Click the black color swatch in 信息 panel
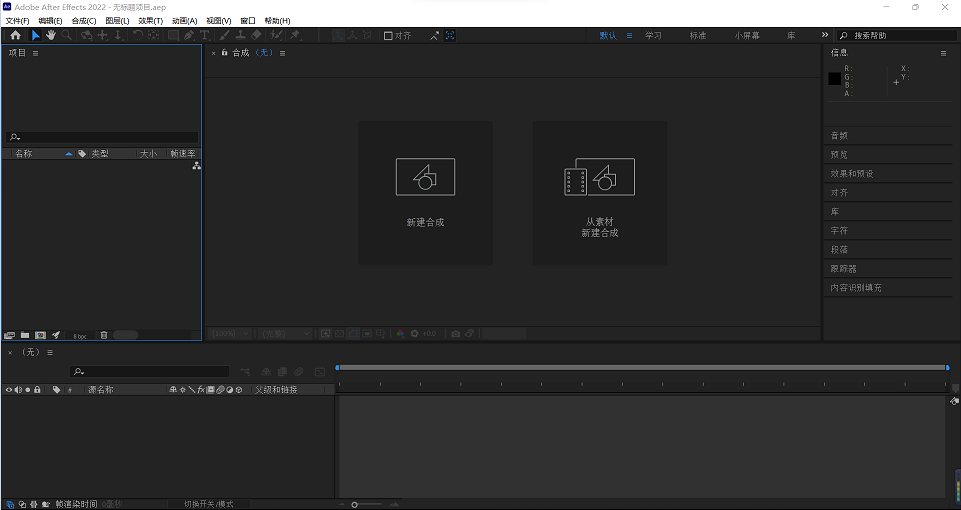Screen dimensions: 961x510 click(835, 78)
